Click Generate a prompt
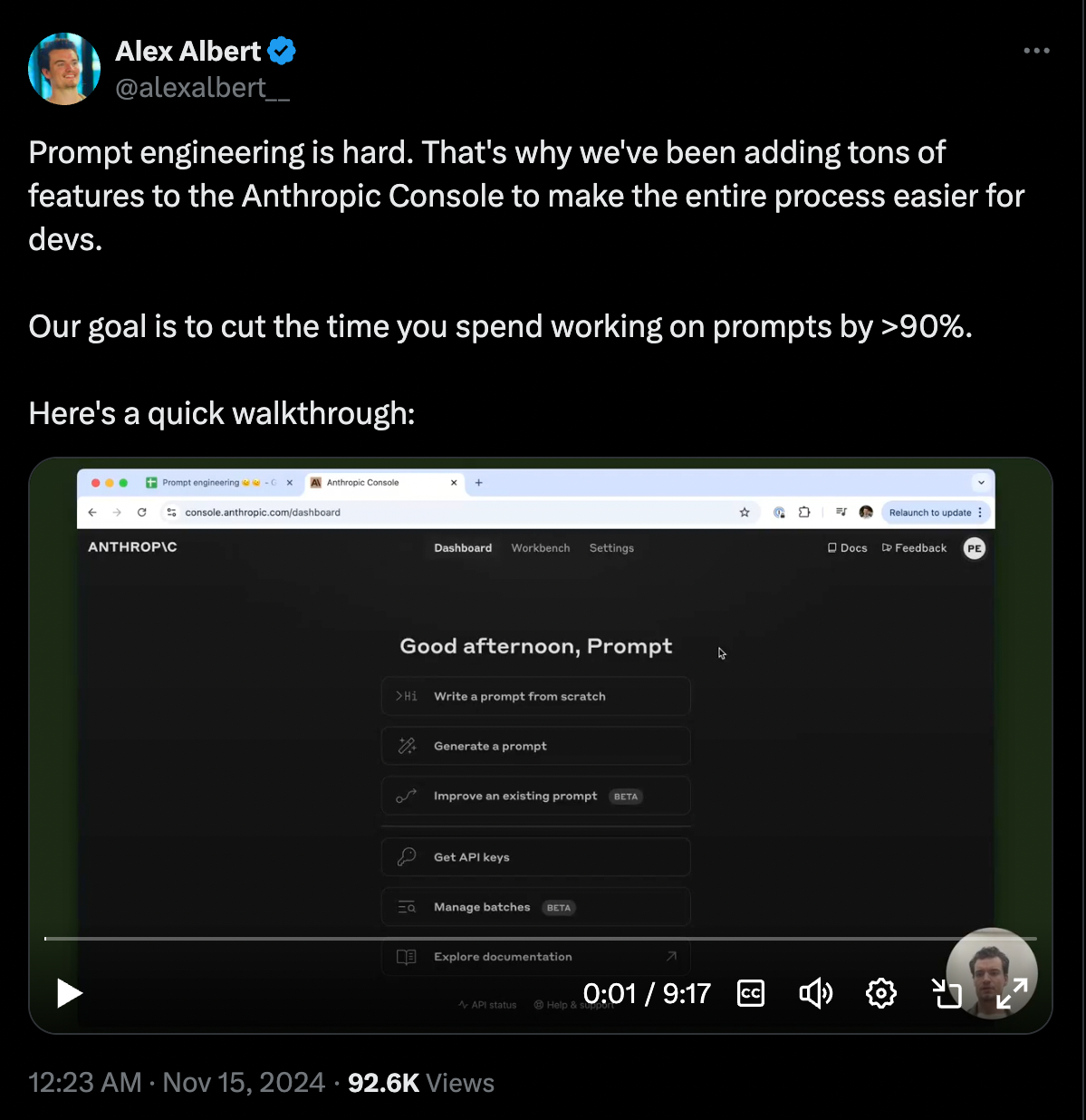Screen dimensions: 1086x1120 pyautogui.click(x=535, y=745)
